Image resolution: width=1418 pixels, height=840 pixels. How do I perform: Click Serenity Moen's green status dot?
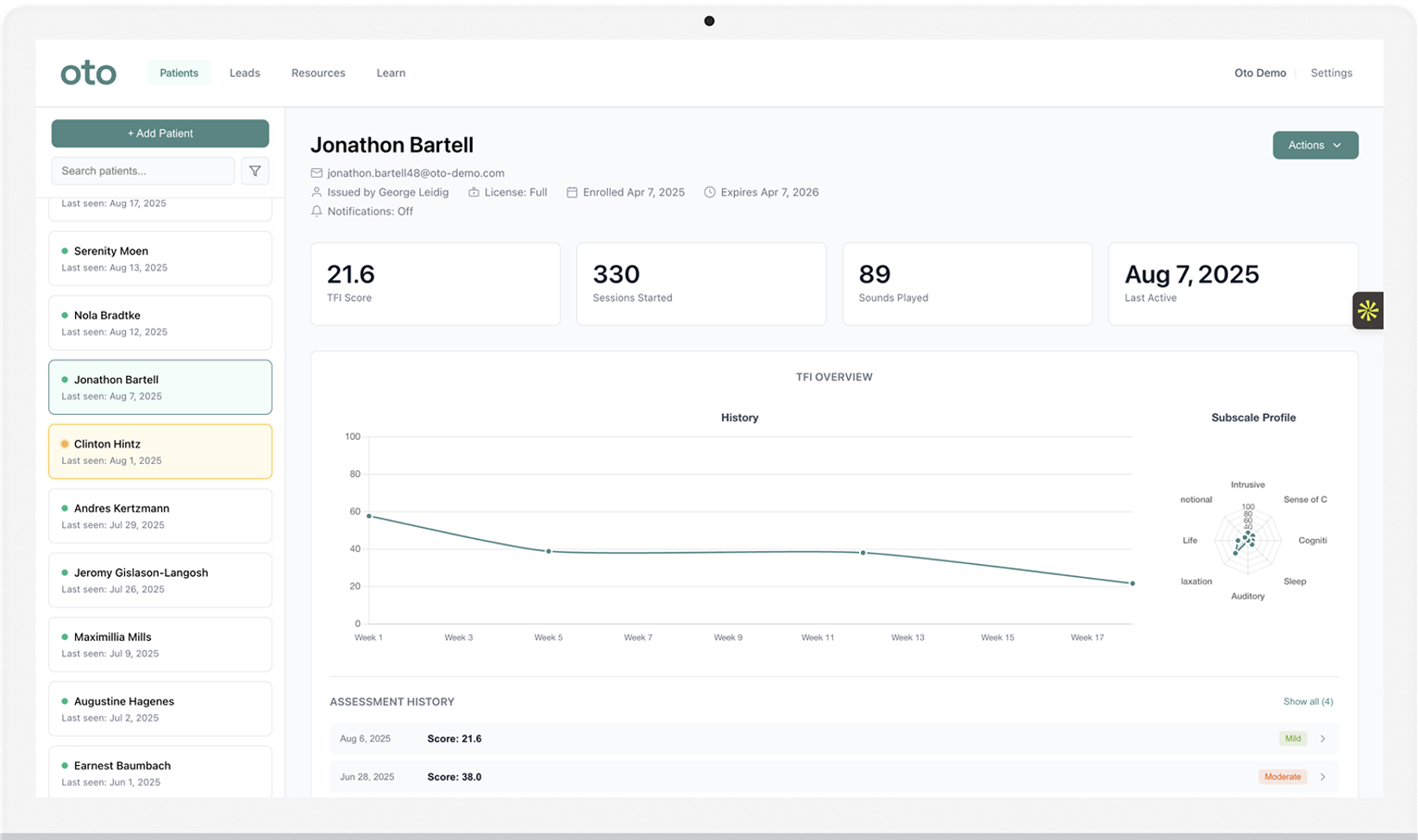[x=65, y=251]
